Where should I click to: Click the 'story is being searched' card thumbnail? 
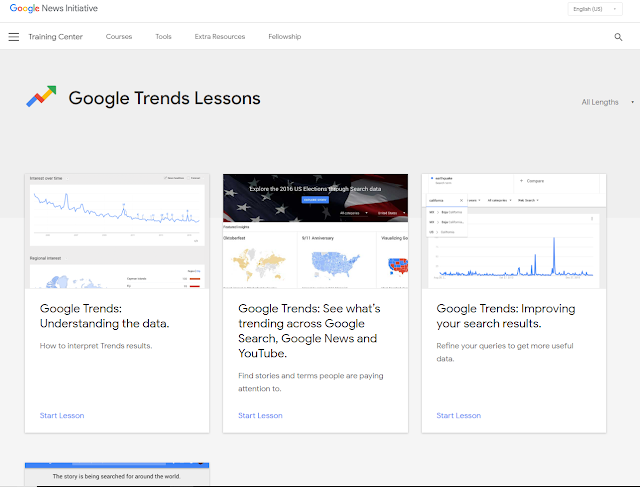point(117,474)
